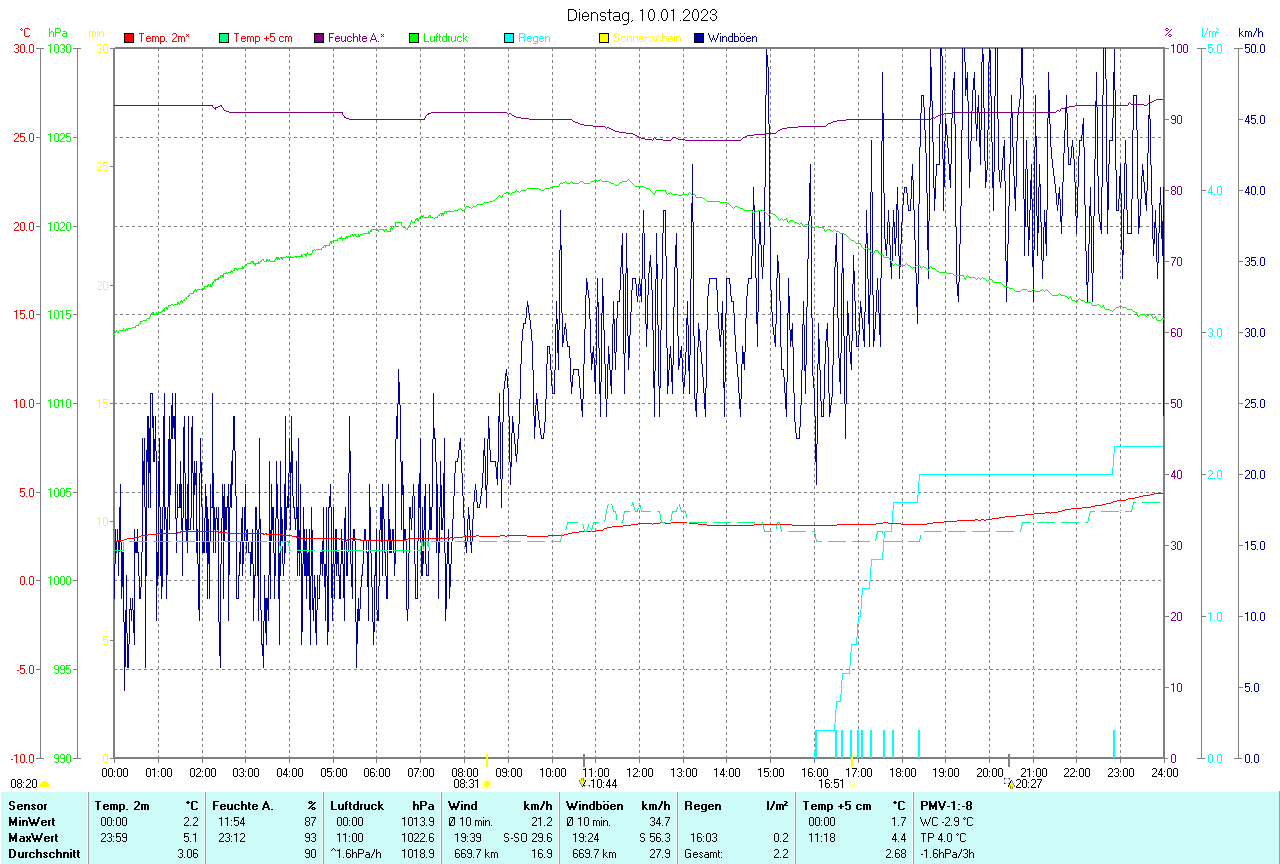Click the 24:00 tick on the time axis
Image resolution: width=1280 pixels, height=864 pixels.
point(1164,772)
